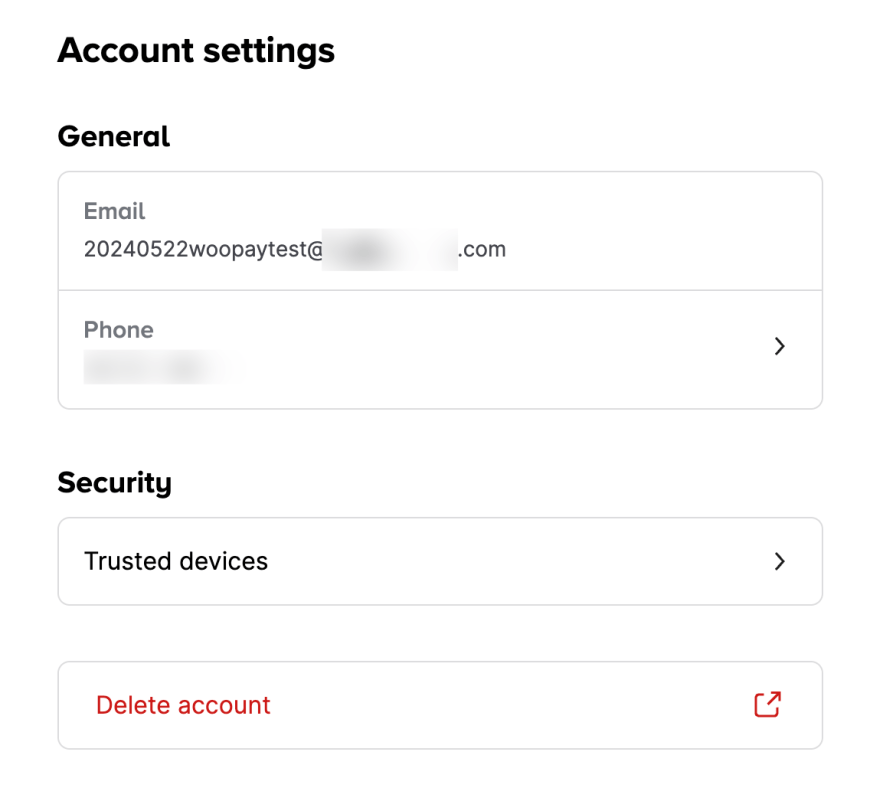Click the blank space right of the email address
Viewport: 896px width, 801px height.
click(650, 249)
